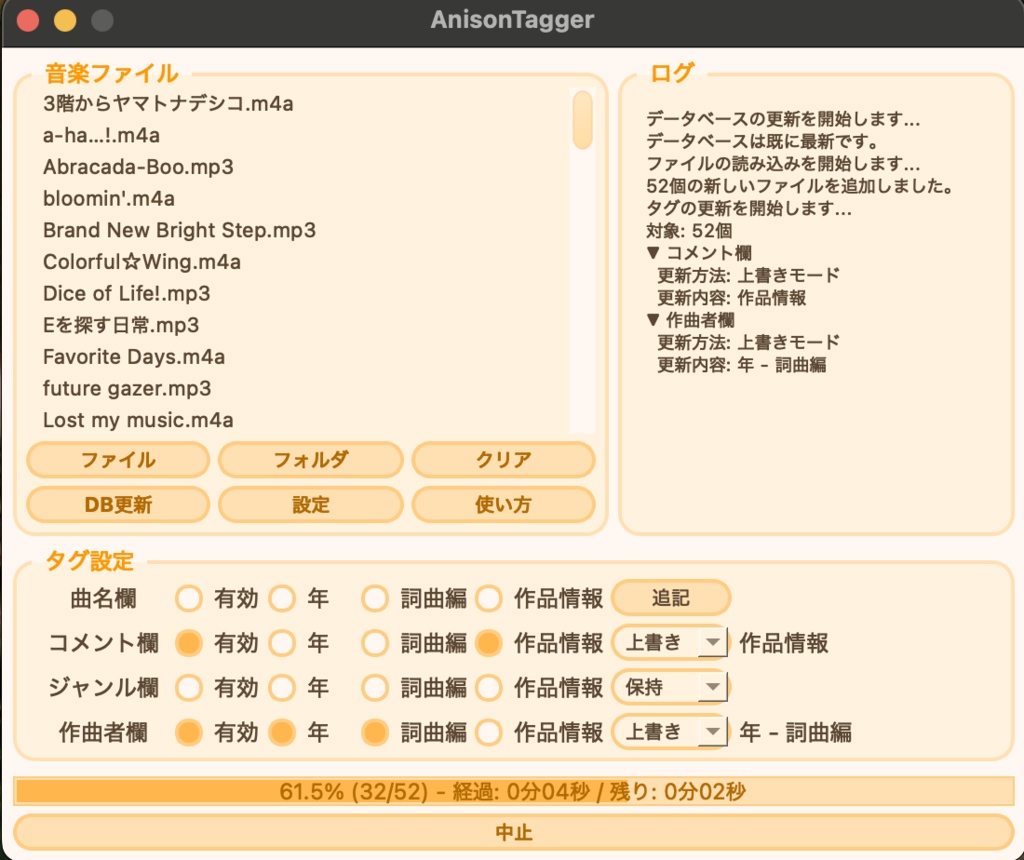Open the 上書き dropdown in the 作曲者欄 row
This screenshot has height=860, width=1024.
pyautogui.click(x=670, y=732)
